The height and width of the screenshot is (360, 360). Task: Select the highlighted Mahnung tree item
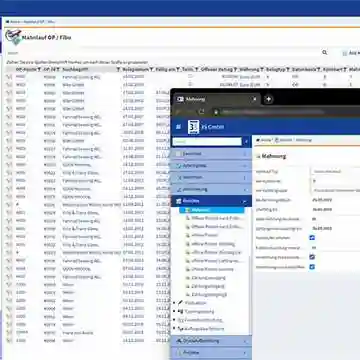[212, 210]
